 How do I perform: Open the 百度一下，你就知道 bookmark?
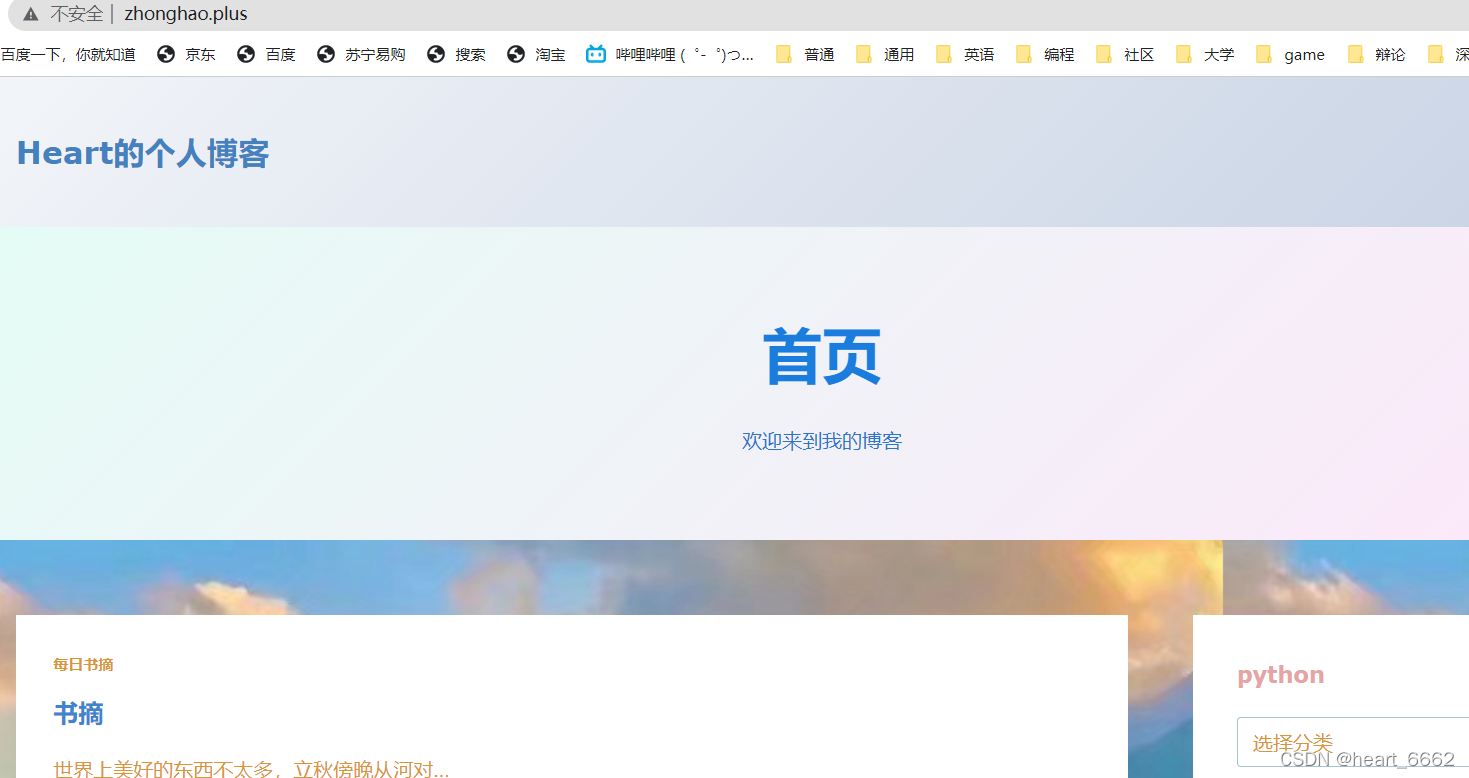click(68, 54)
